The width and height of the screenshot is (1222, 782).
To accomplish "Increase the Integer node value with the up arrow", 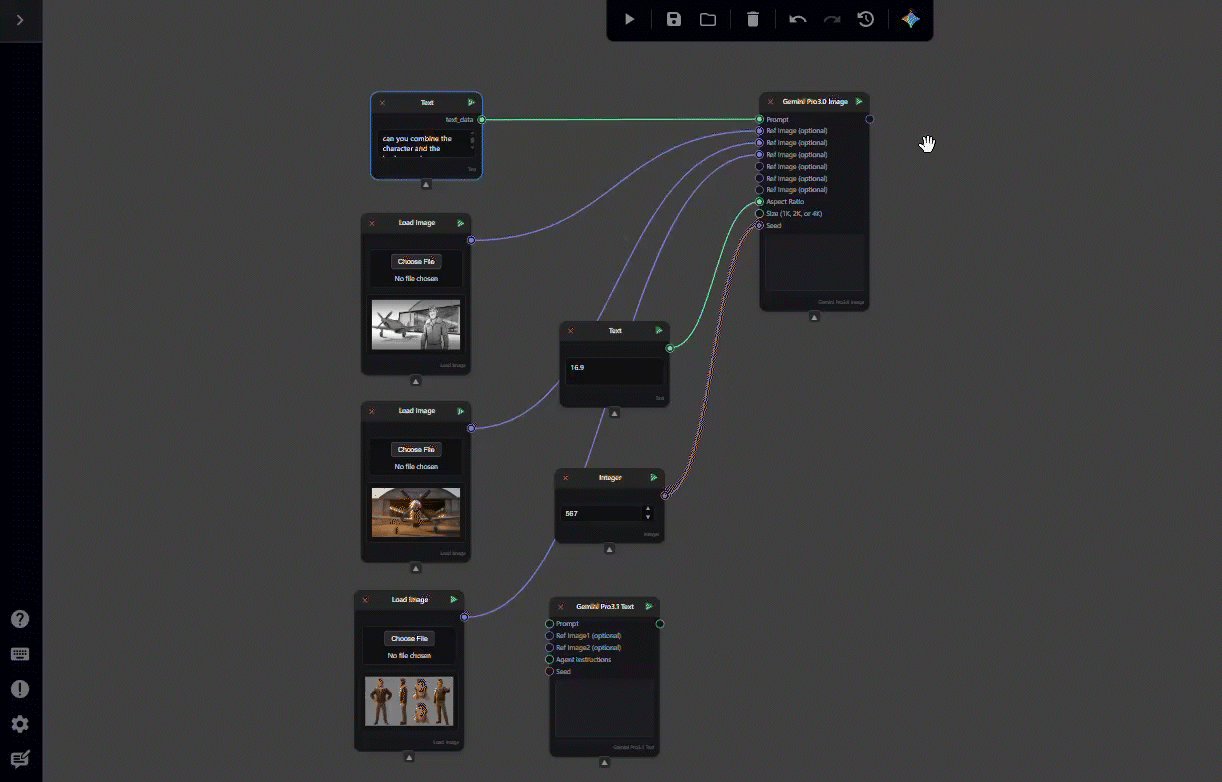I will coord(647,509).
